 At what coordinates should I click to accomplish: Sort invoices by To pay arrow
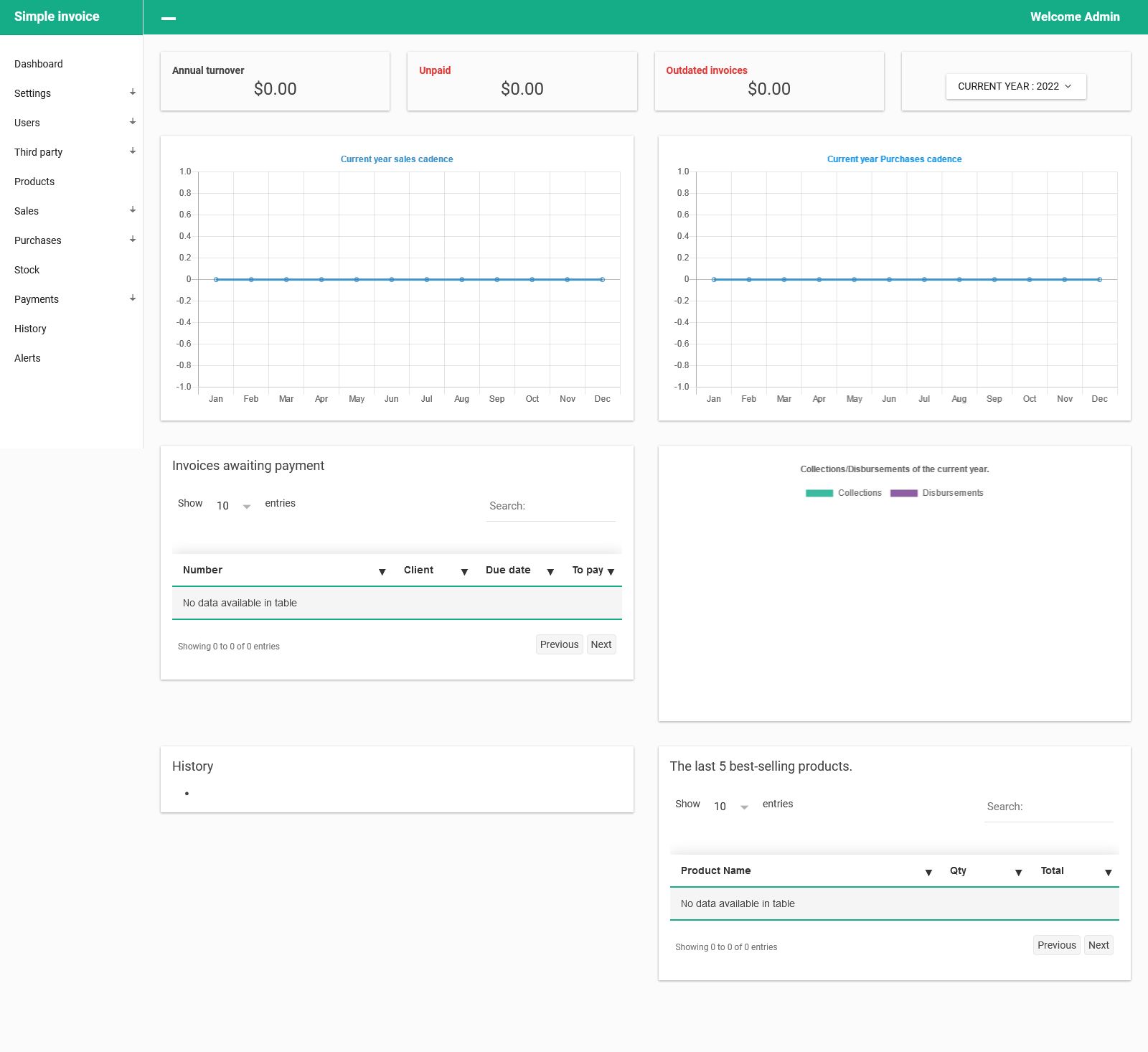coord(611,572)
